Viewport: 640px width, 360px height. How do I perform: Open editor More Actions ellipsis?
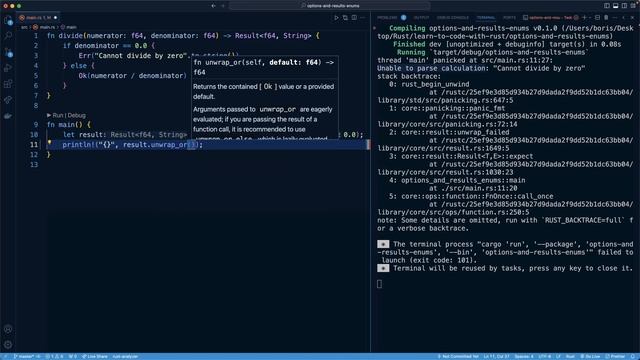362,18
